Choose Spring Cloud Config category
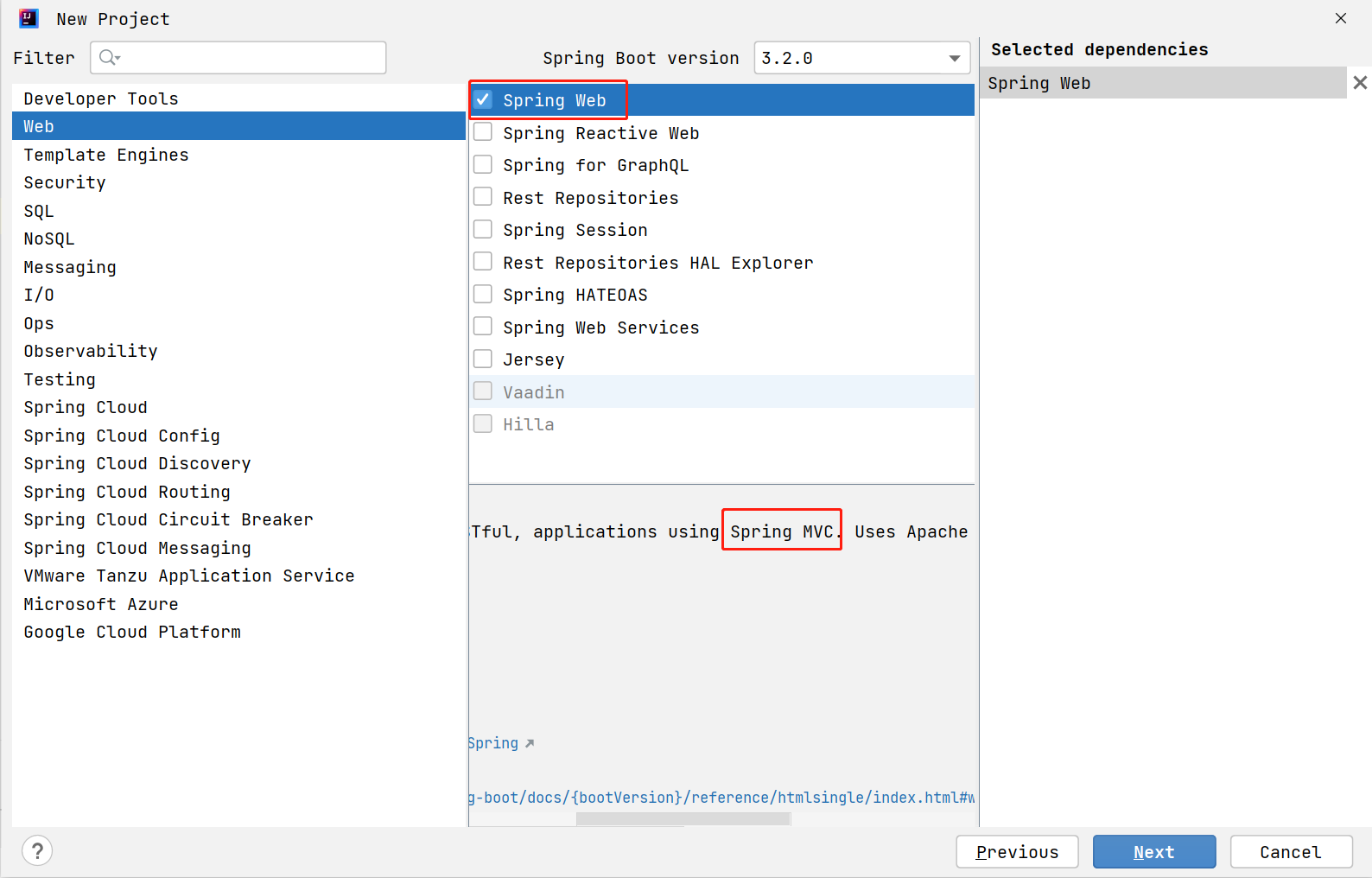 click(x=238, y=436)
